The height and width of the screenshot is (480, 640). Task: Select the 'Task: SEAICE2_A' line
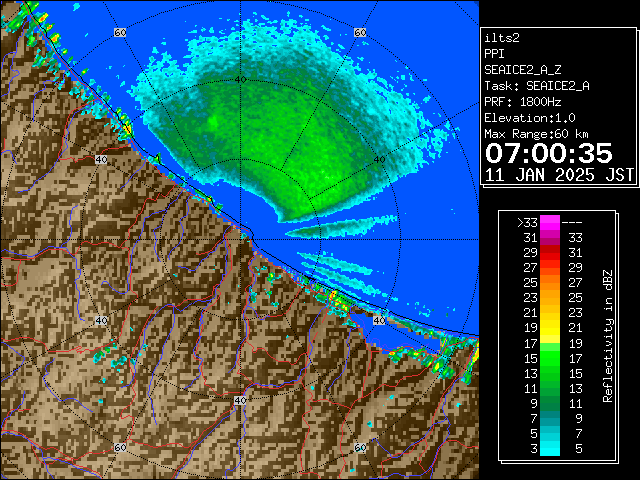537,86
